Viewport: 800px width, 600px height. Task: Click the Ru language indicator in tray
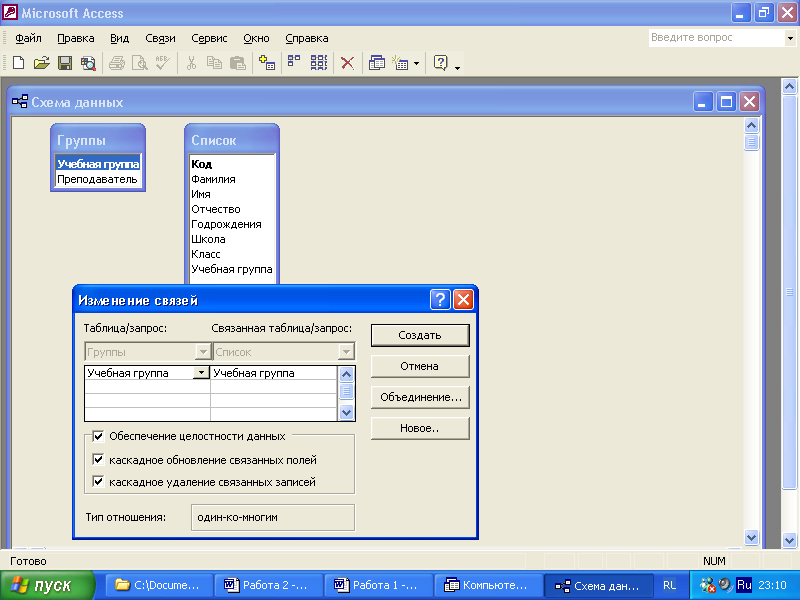(744, 585)
